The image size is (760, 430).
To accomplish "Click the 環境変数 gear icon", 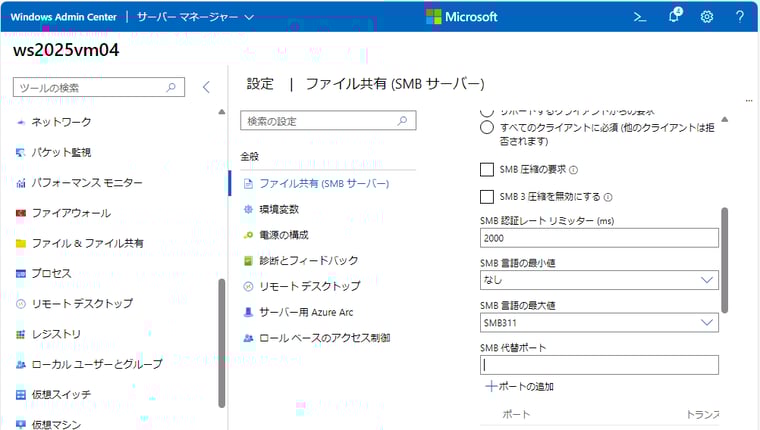I will (x=248, y=209).
